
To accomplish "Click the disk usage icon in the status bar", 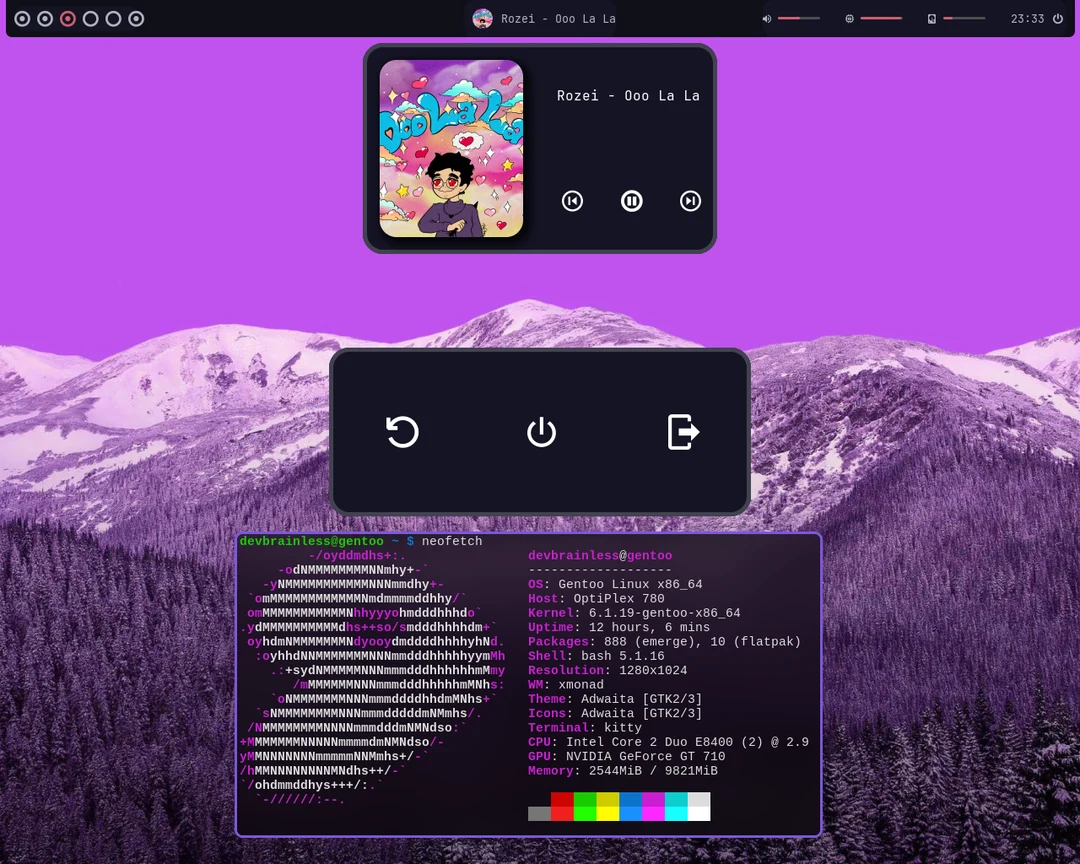I will pos(930,18).
